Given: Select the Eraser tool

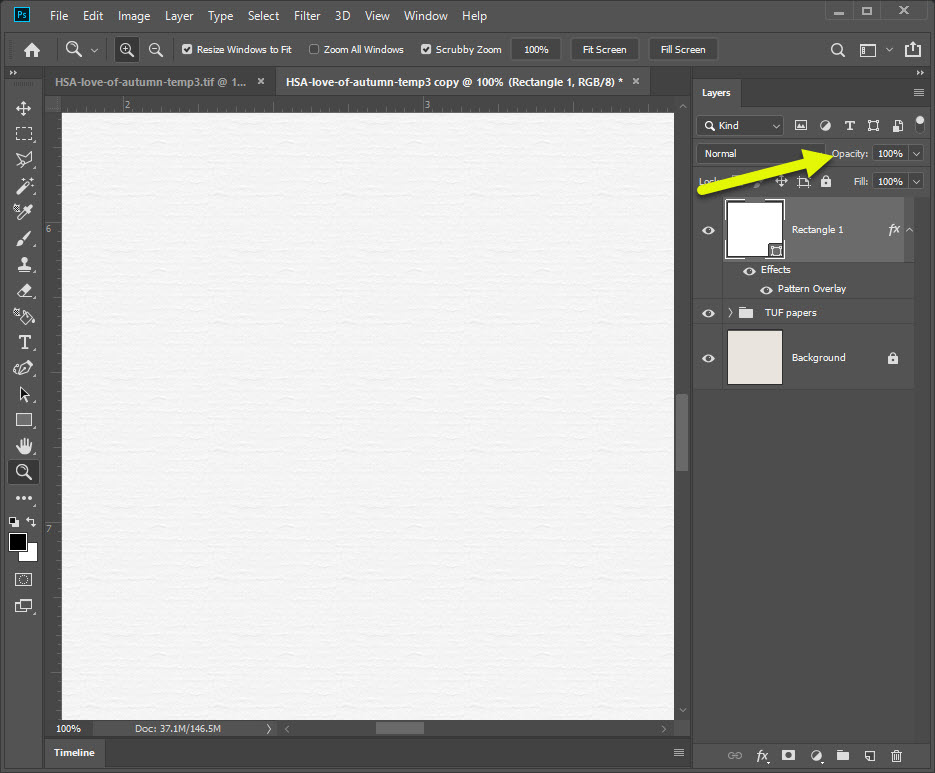Looking at the screenshot, I should tap(24, 290).
